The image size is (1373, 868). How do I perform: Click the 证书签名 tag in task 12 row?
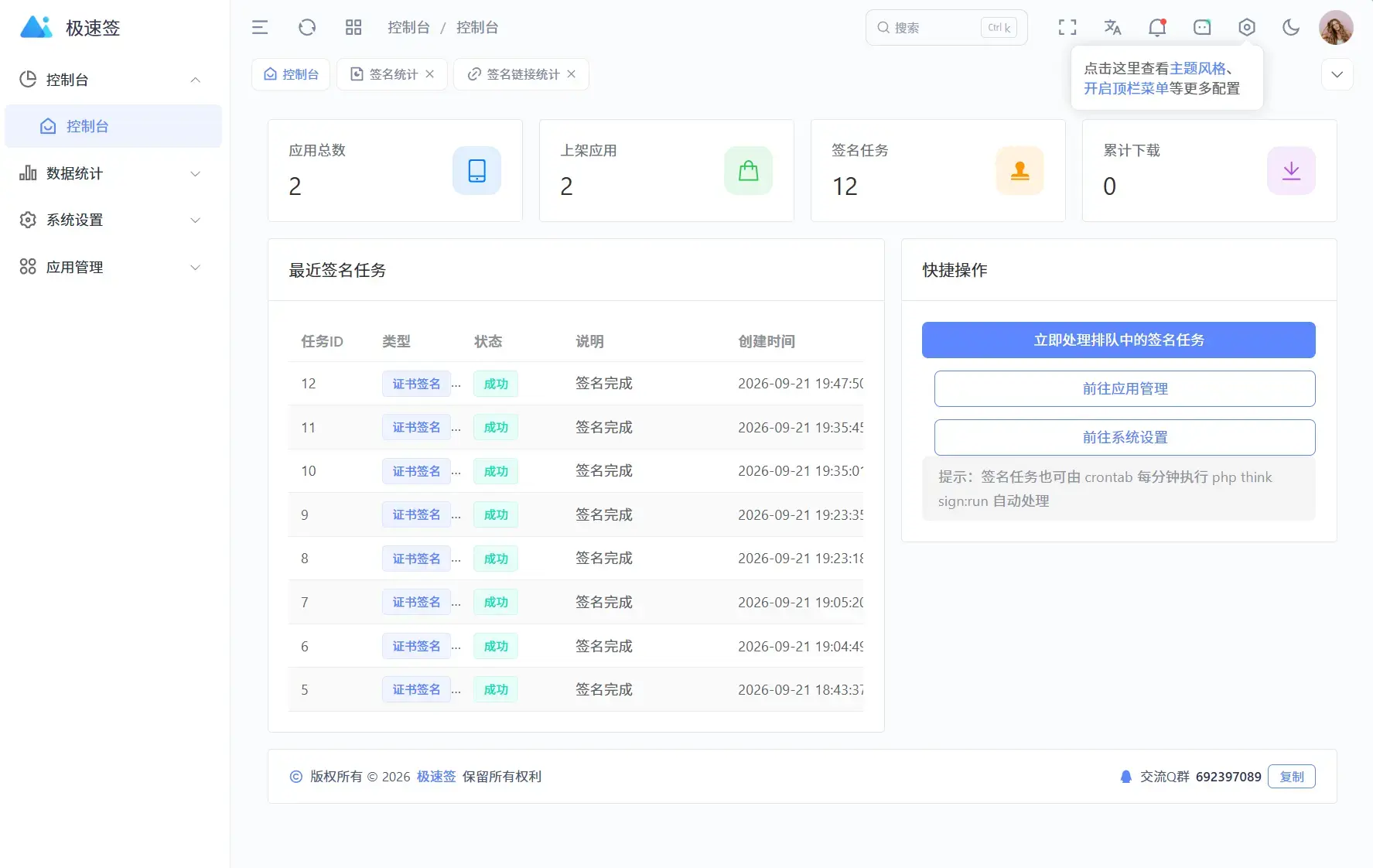click(x=416, y=384)
